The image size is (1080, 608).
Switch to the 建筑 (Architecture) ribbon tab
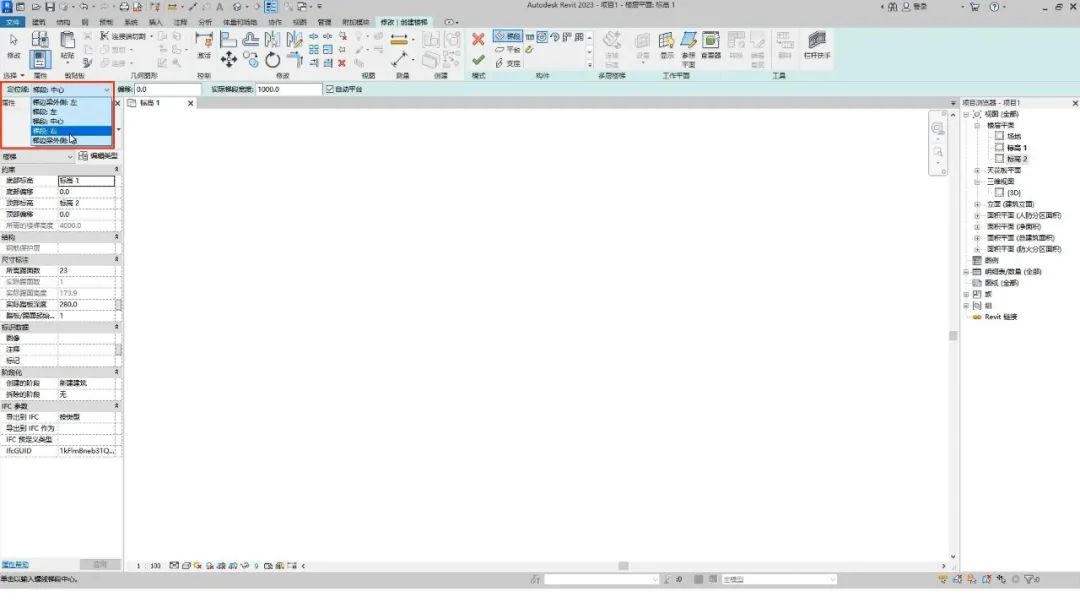39,22
